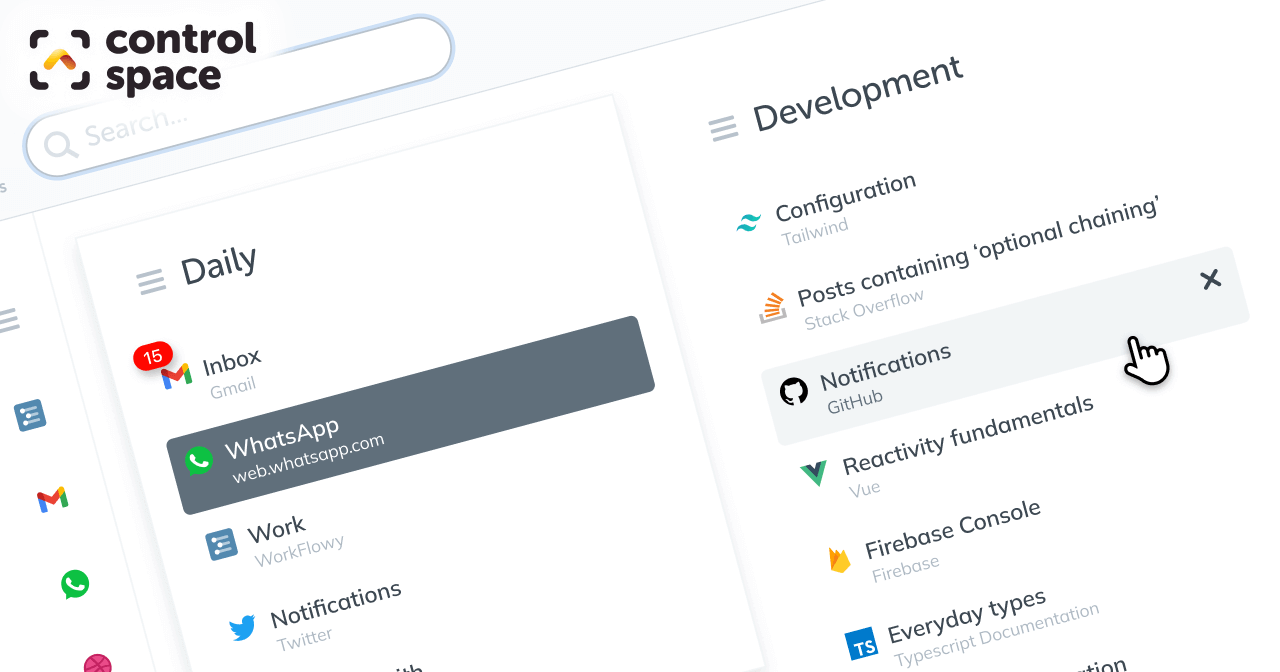
Task: Click the Stack Overflow icon
Action: pos(772,308)
